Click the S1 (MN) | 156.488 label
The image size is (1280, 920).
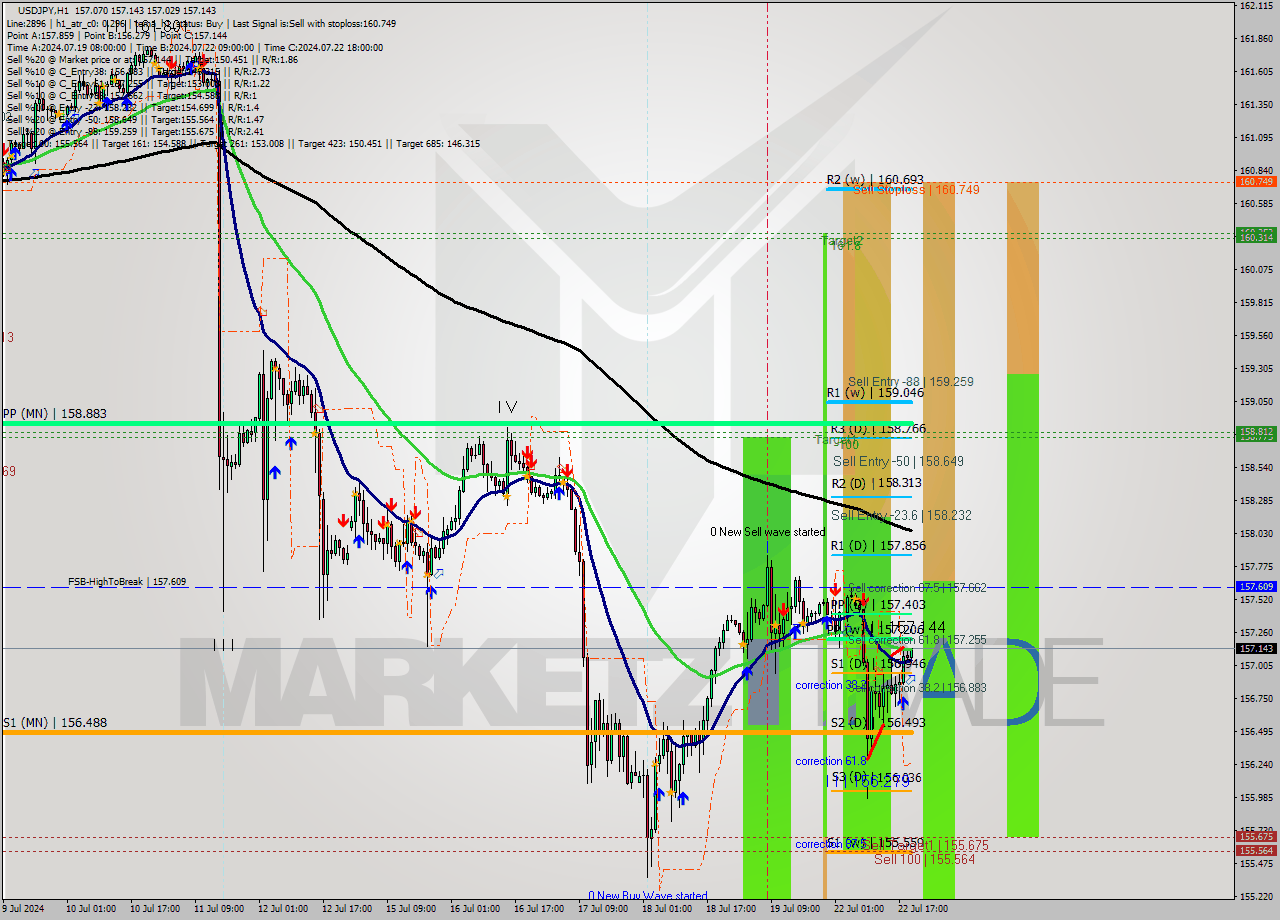54,722
